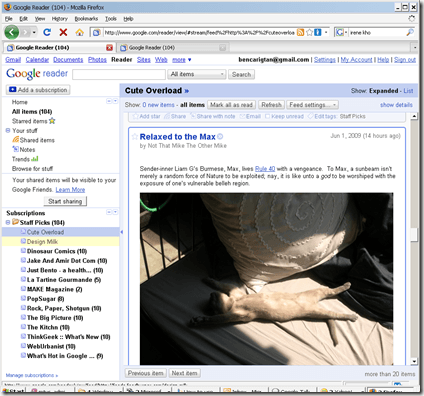The height and width of the screenshot is (396, 424).
Task: Click the orange RSS feed icon in address bar
Action: pos(301,32)
